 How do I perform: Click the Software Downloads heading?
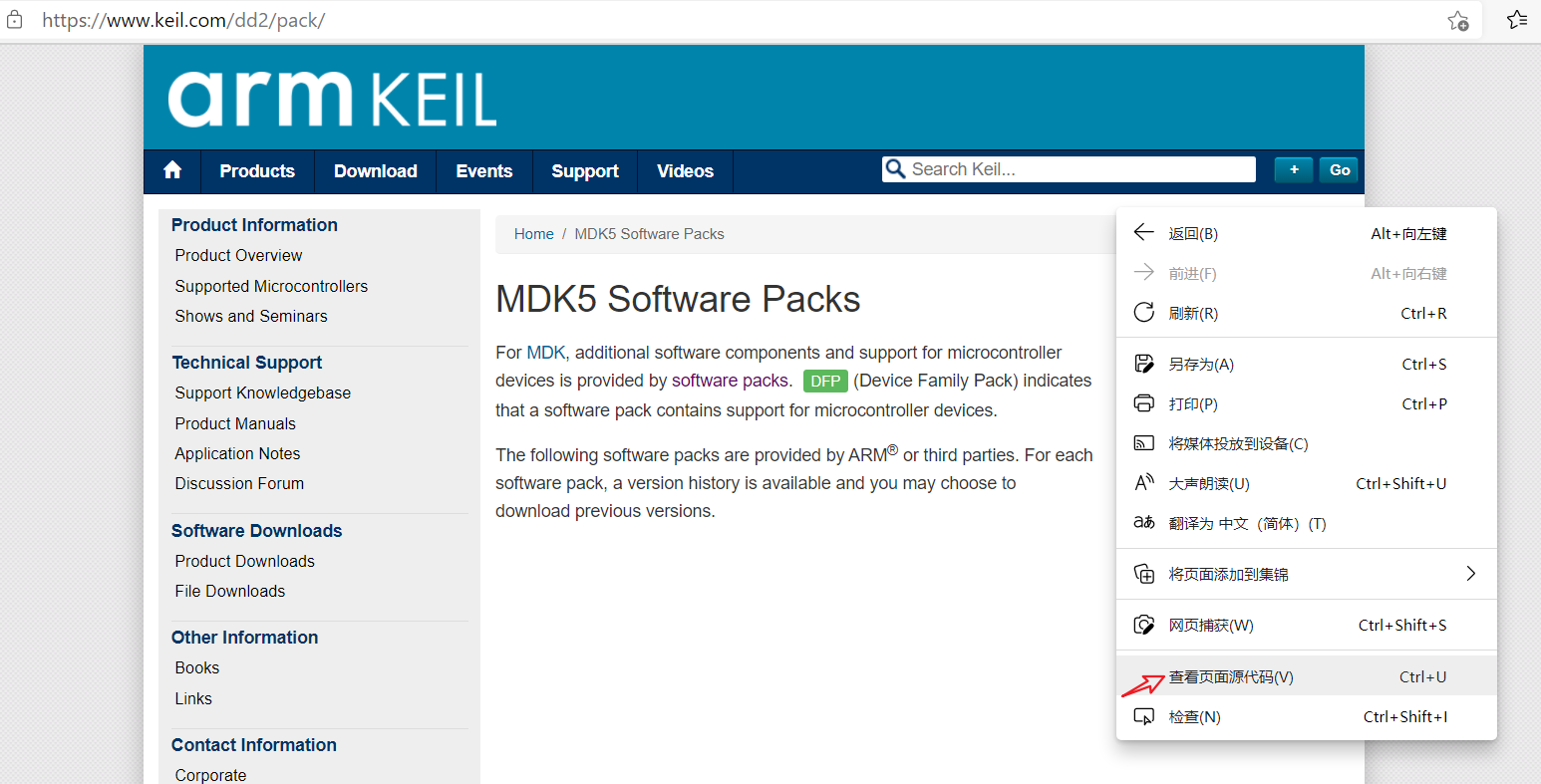(256, 531)
